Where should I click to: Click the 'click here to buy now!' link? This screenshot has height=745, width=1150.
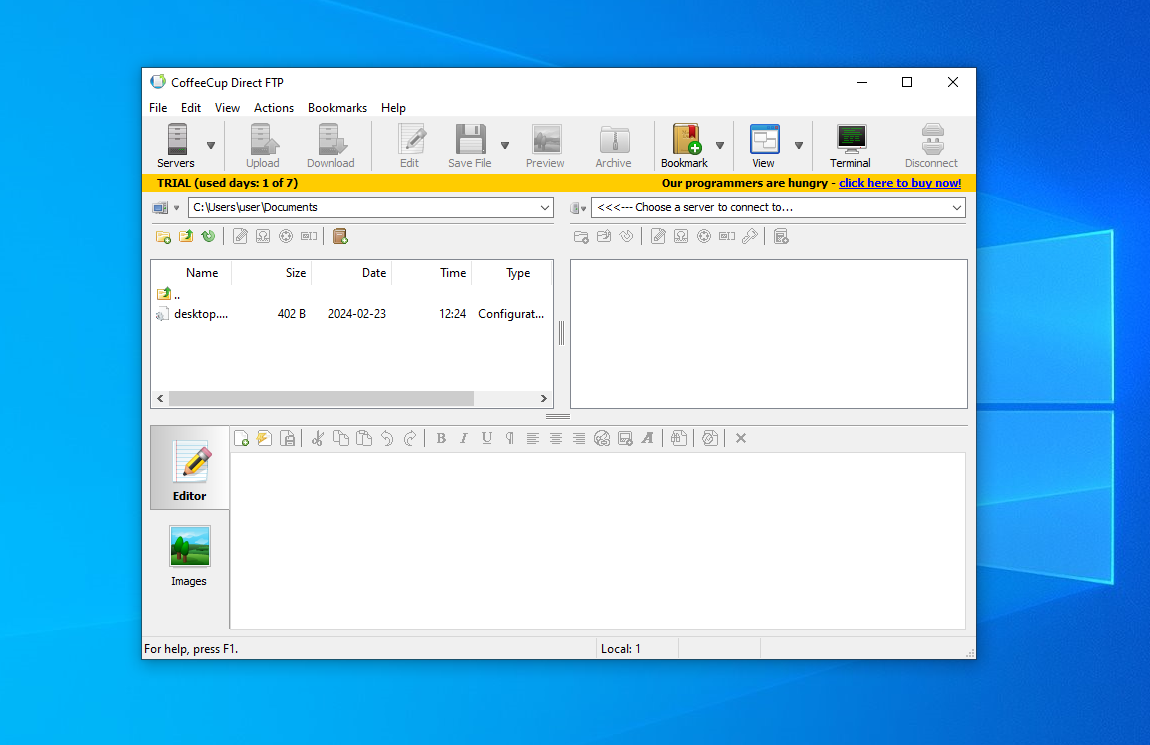899,183
